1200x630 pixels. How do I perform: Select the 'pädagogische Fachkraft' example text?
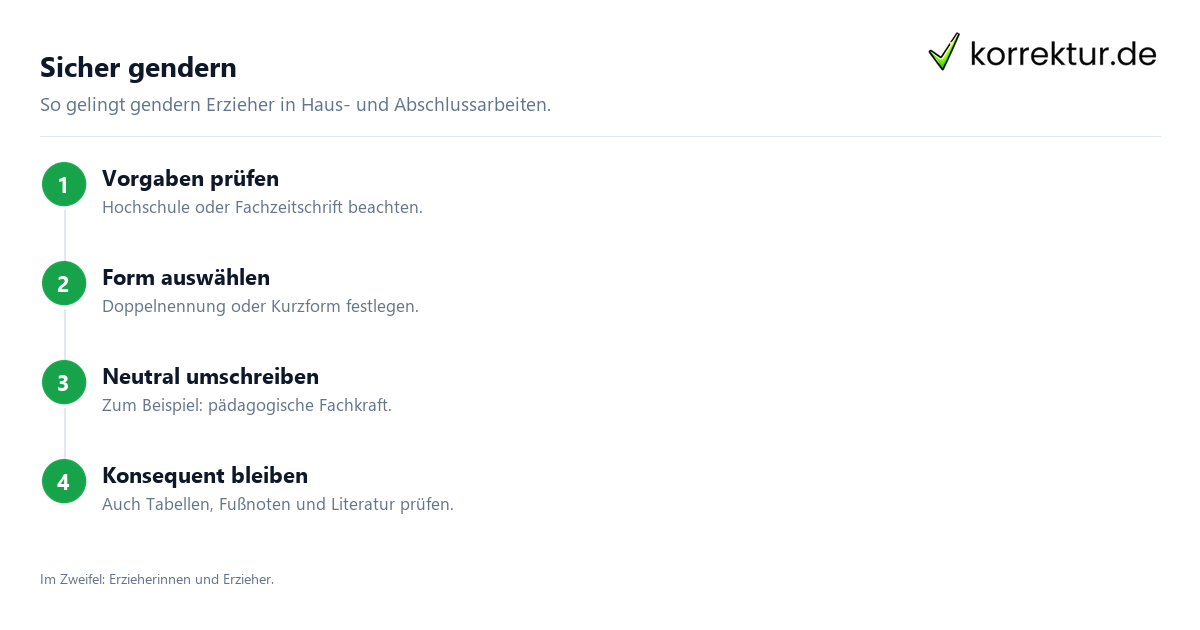[x=299, y=406]
